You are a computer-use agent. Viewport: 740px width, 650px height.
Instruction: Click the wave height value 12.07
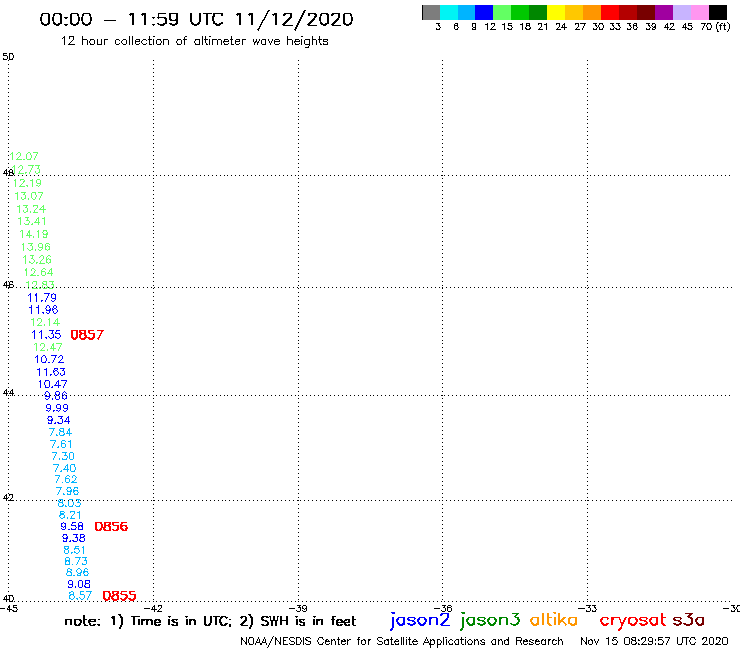pos(24,156)
